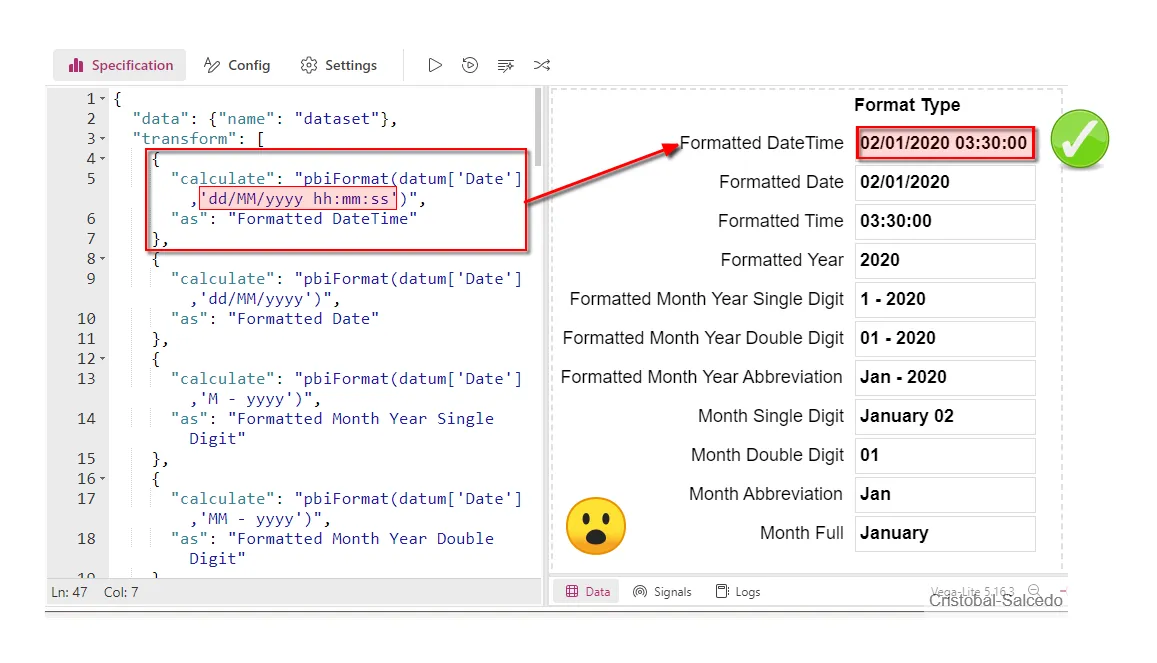
Task: Click the zoom out magnifier icon
Action: coord(1033,590)
